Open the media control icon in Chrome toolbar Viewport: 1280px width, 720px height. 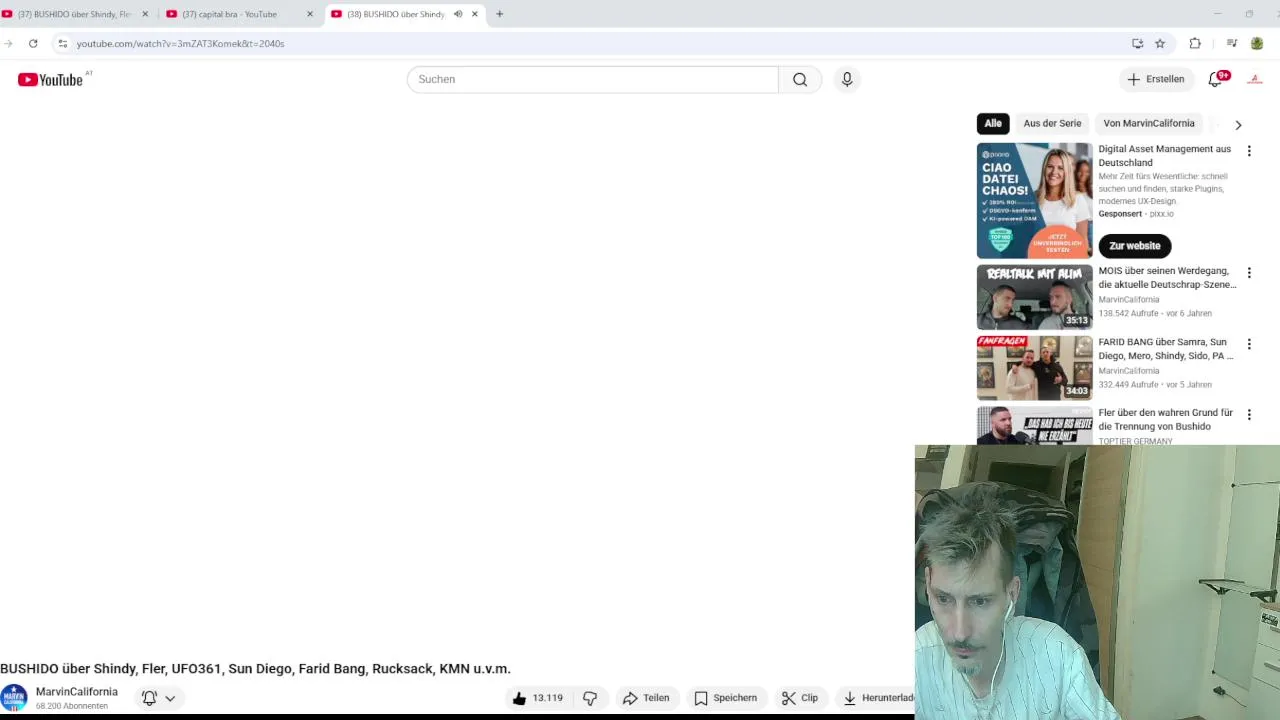1232,43
